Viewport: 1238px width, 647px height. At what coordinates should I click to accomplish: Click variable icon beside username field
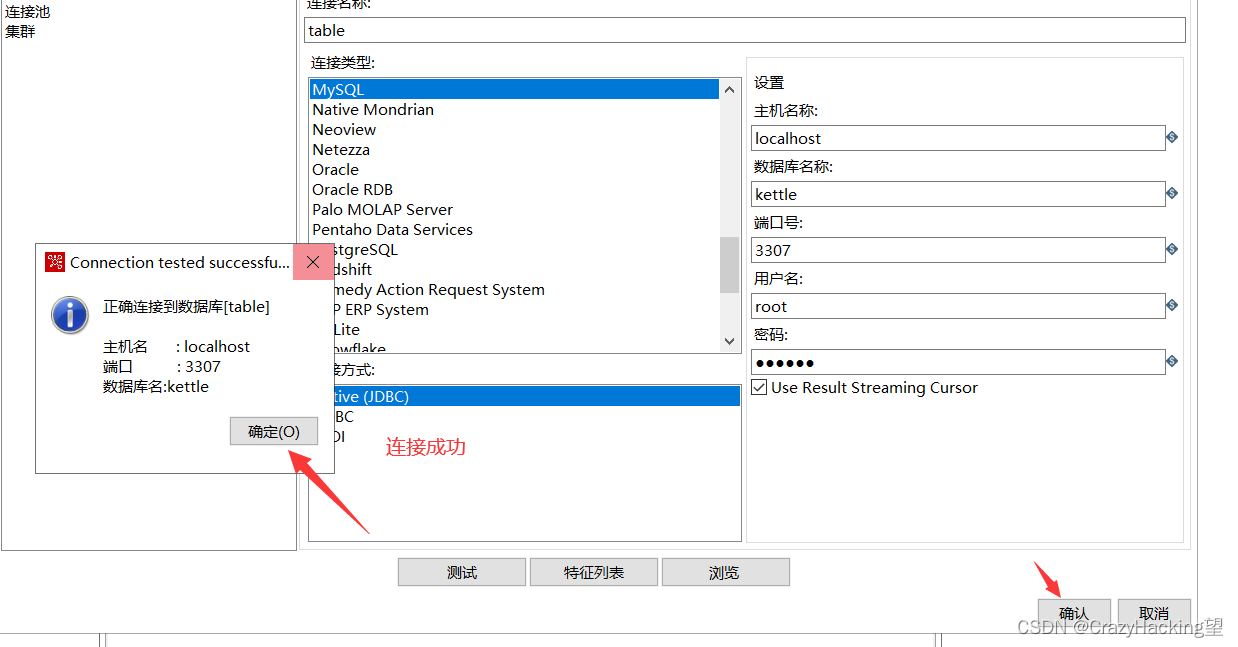click(1172, 305)
